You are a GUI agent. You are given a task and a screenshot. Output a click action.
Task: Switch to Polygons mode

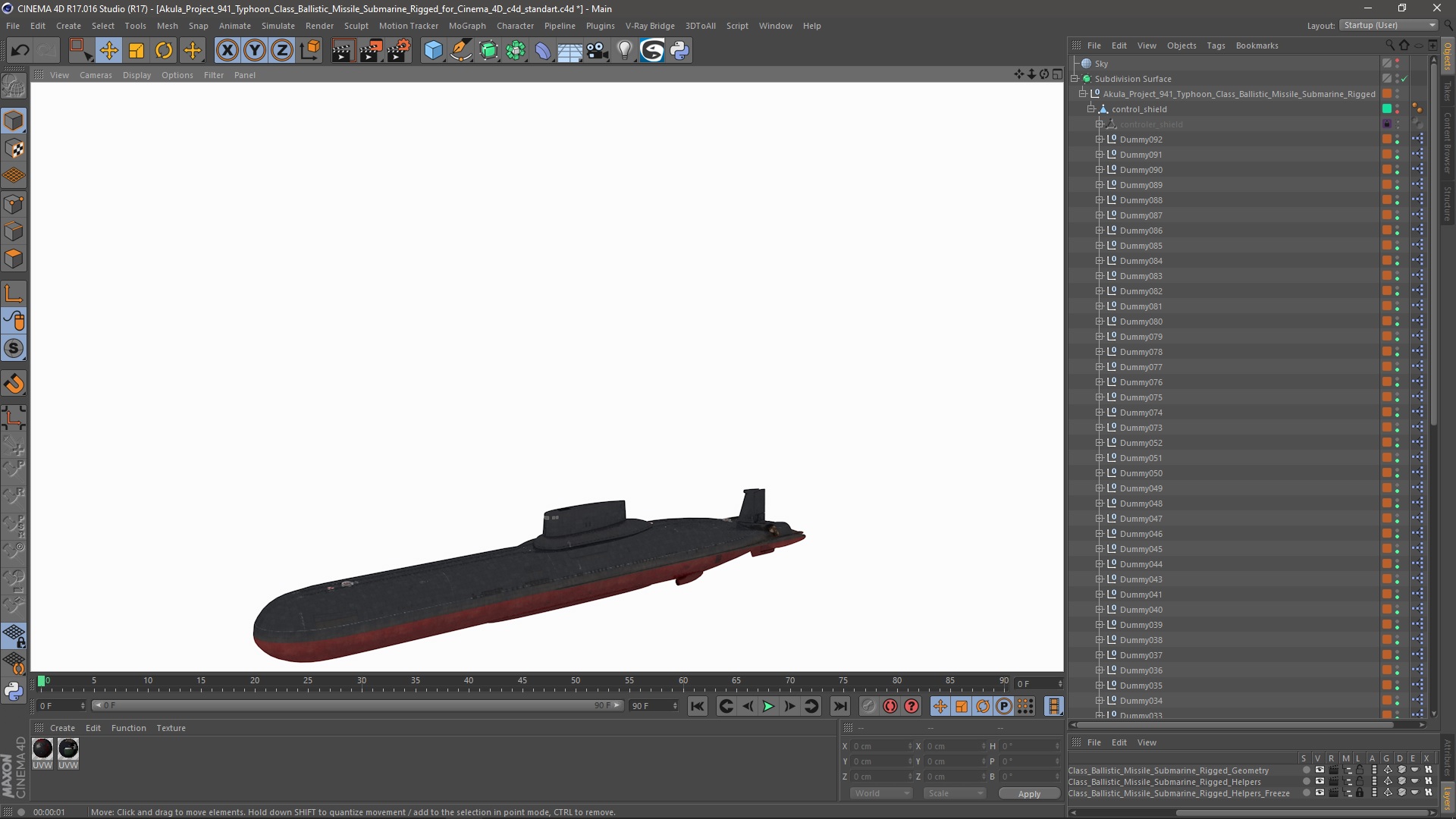click(14, 259)
